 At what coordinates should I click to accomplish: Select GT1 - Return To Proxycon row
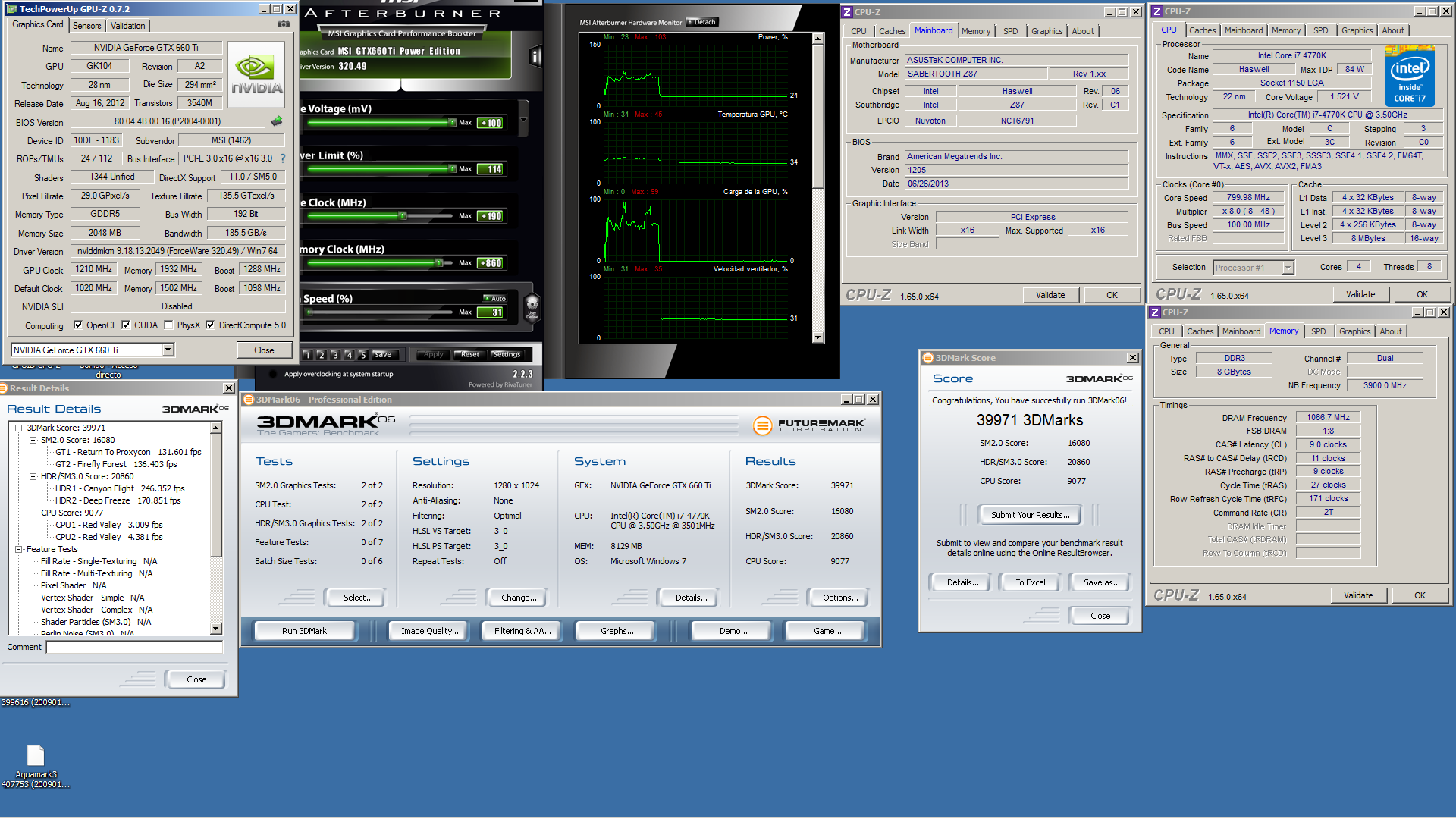[128, 453]
